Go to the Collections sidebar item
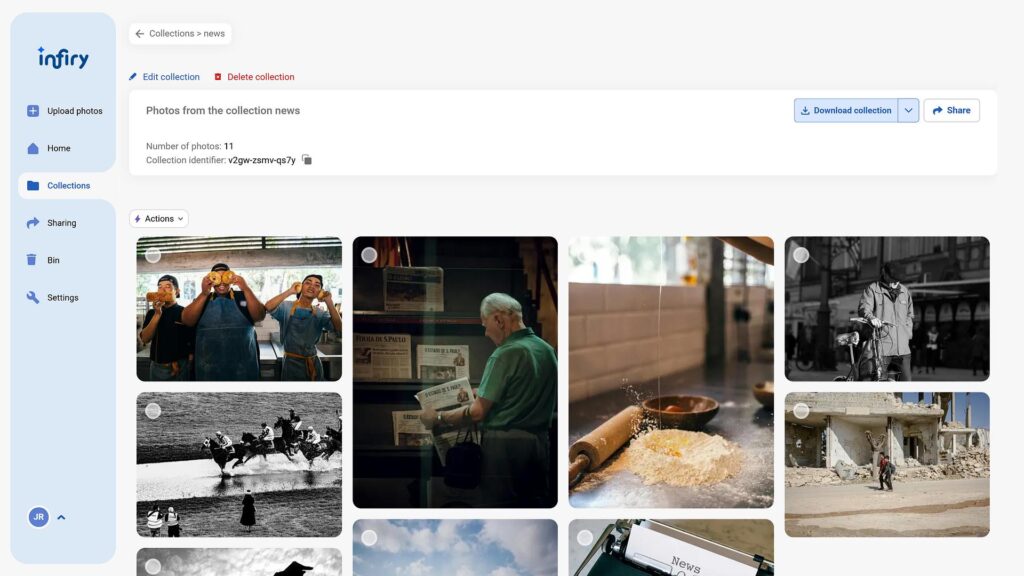This screenshot has height=576, width=1024. [x=63, y=185]
